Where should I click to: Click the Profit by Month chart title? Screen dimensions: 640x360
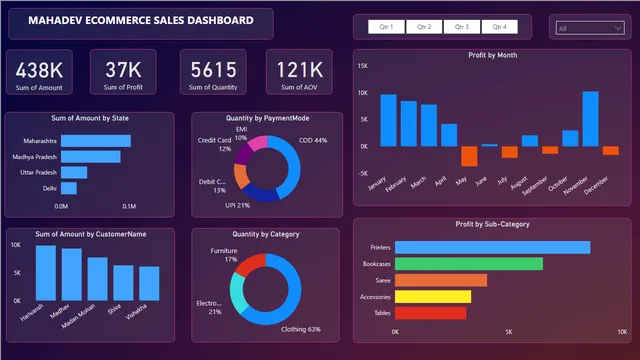(493, 55)
